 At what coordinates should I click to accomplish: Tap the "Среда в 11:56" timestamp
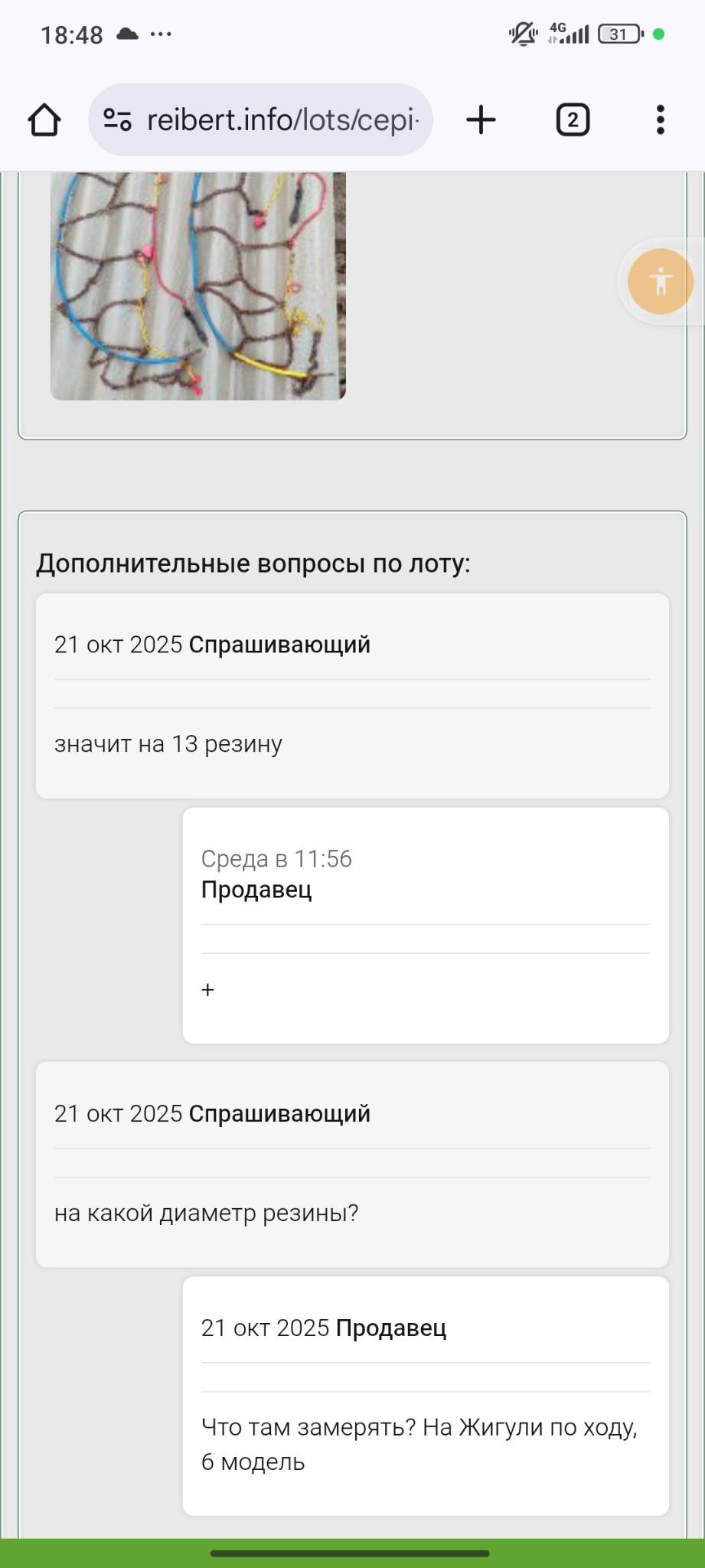(x=276, y=859)
